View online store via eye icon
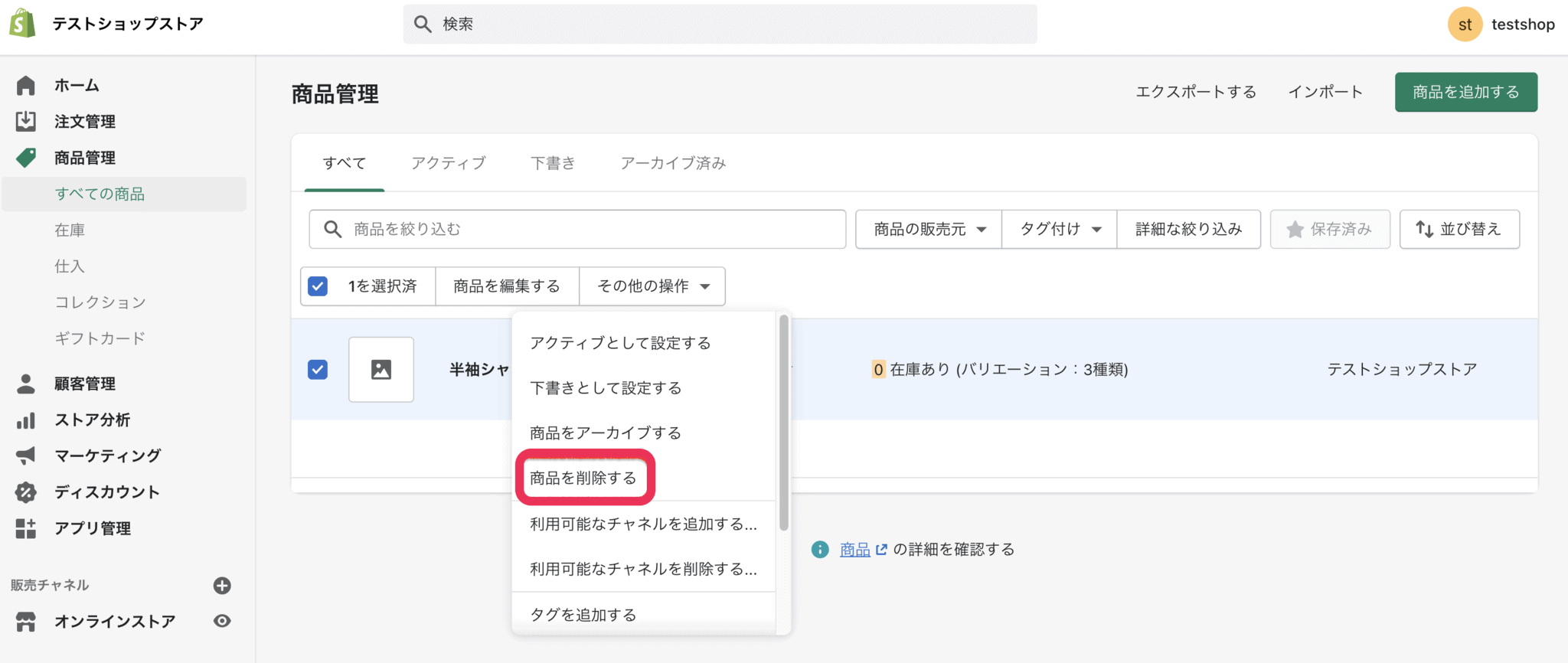This screenshot has width=1568, height=663. [222, 621]
